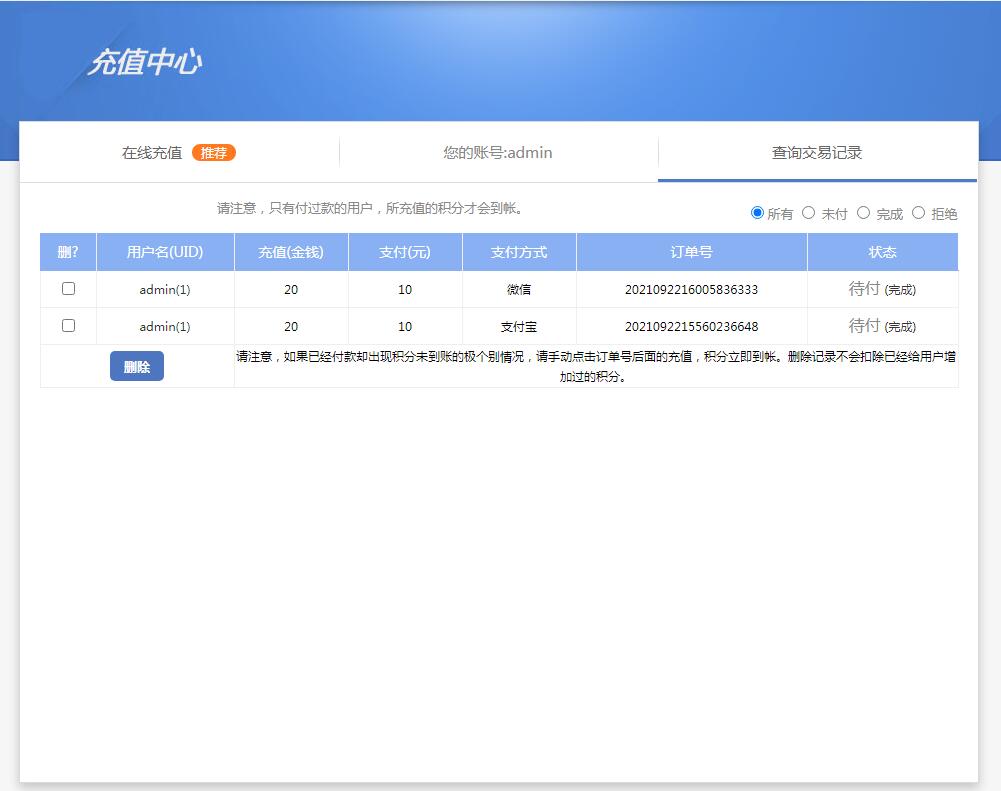This screenshot has width=1001, height=791.
Task: Click the 订单号 column header
Action: click(689, 252)
